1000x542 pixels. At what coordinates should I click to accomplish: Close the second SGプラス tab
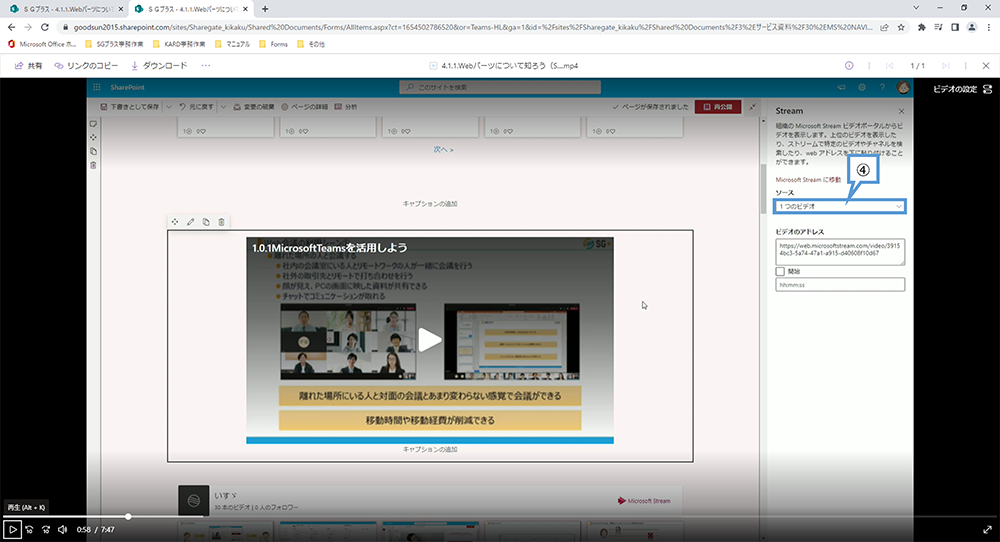pyautogui.click(x=246, y=9)
